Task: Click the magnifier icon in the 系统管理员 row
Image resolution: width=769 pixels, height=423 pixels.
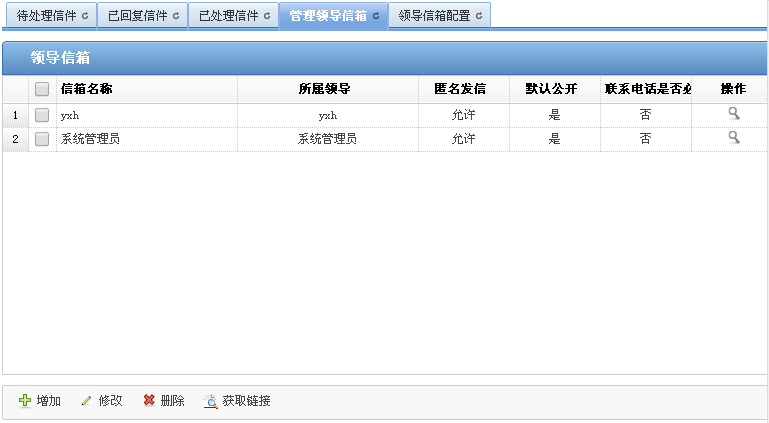Action: pos(733,138)
